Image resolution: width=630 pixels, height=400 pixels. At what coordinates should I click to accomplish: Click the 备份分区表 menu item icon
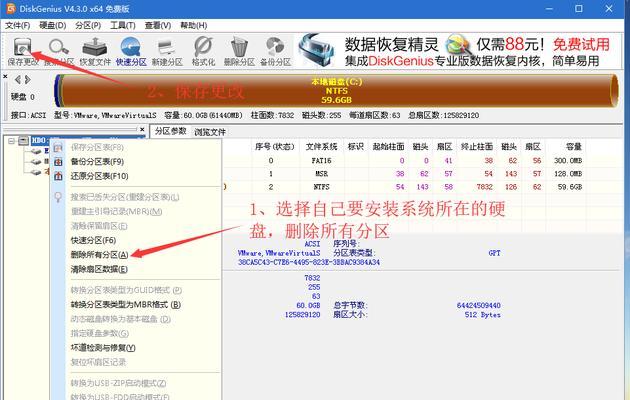(x=58, y=162)
